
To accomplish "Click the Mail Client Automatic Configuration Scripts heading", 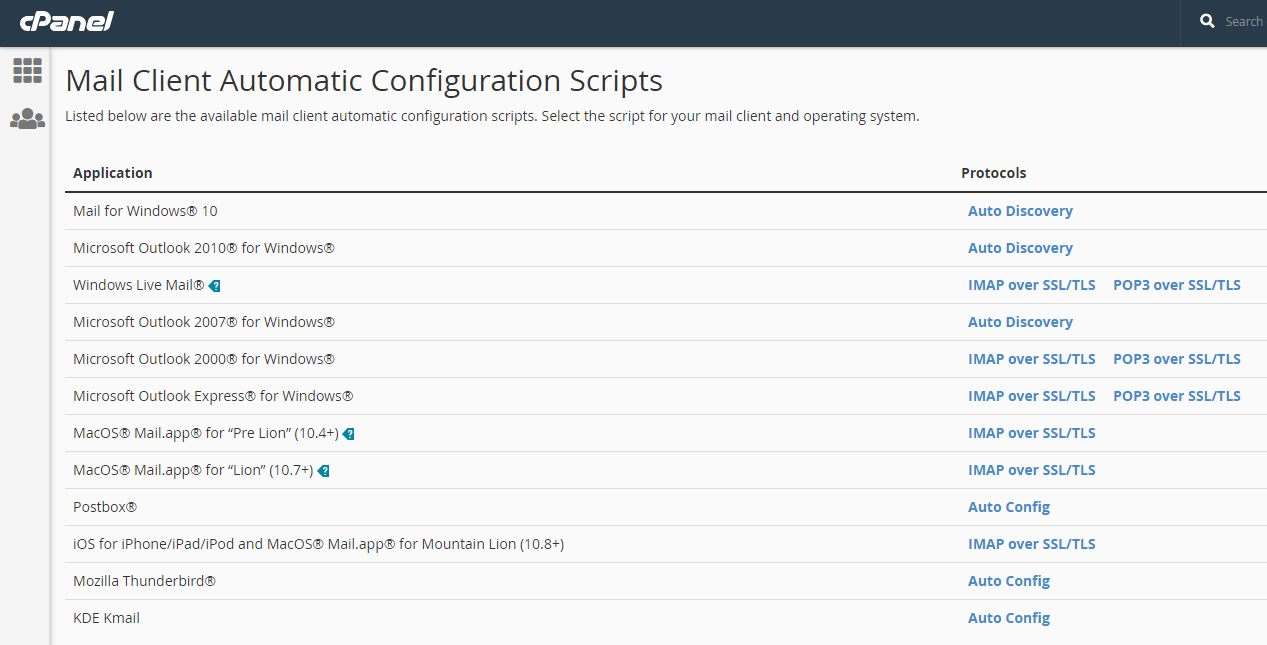I will 364,81.
